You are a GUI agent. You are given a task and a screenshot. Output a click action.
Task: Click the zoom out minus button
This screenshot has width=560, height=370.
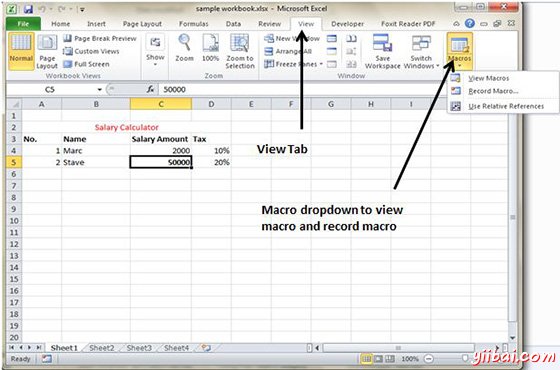(x=429, y=359)
